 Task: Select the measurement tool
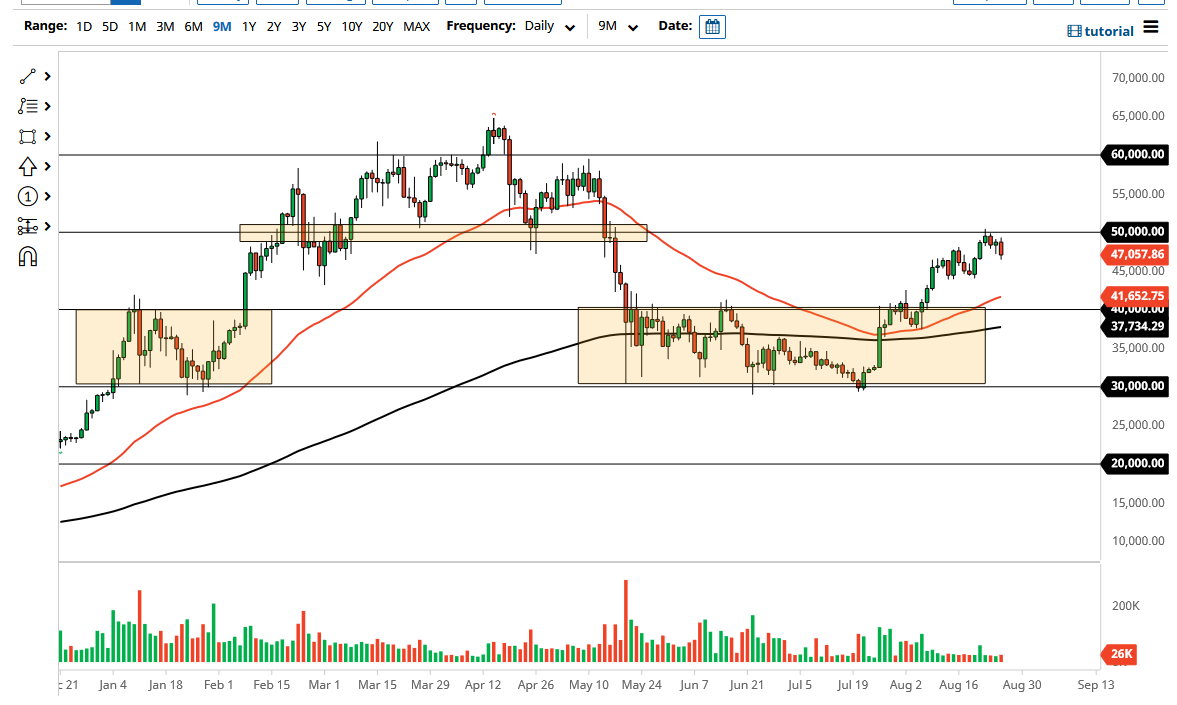pos(28,226)
